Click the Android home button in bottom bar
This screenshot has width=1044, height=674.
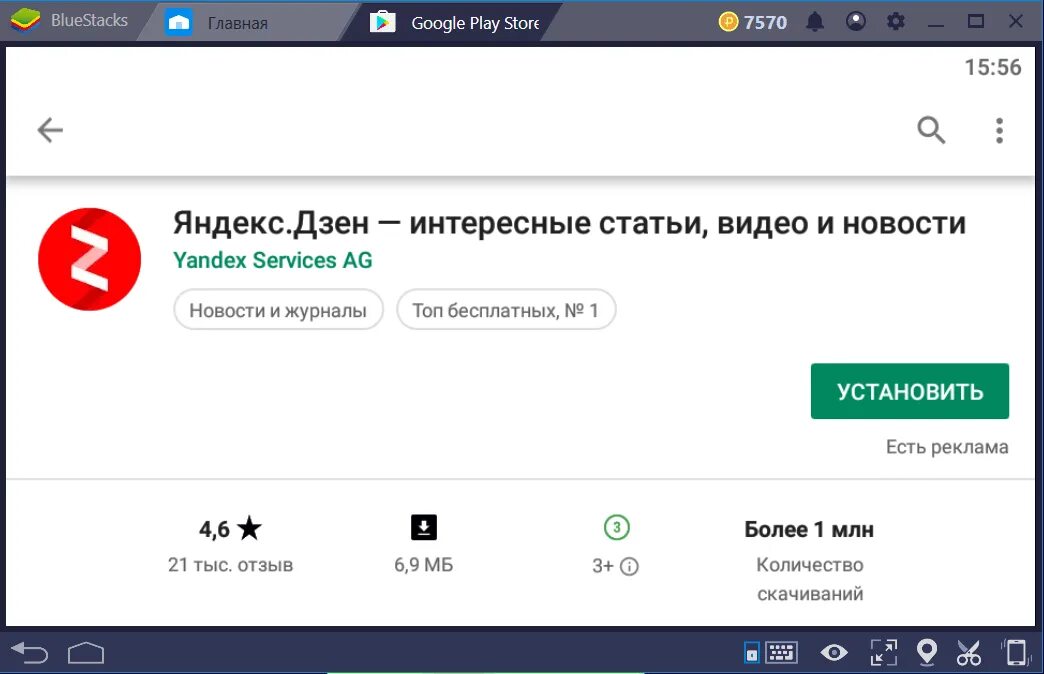(x=86, y=653)
